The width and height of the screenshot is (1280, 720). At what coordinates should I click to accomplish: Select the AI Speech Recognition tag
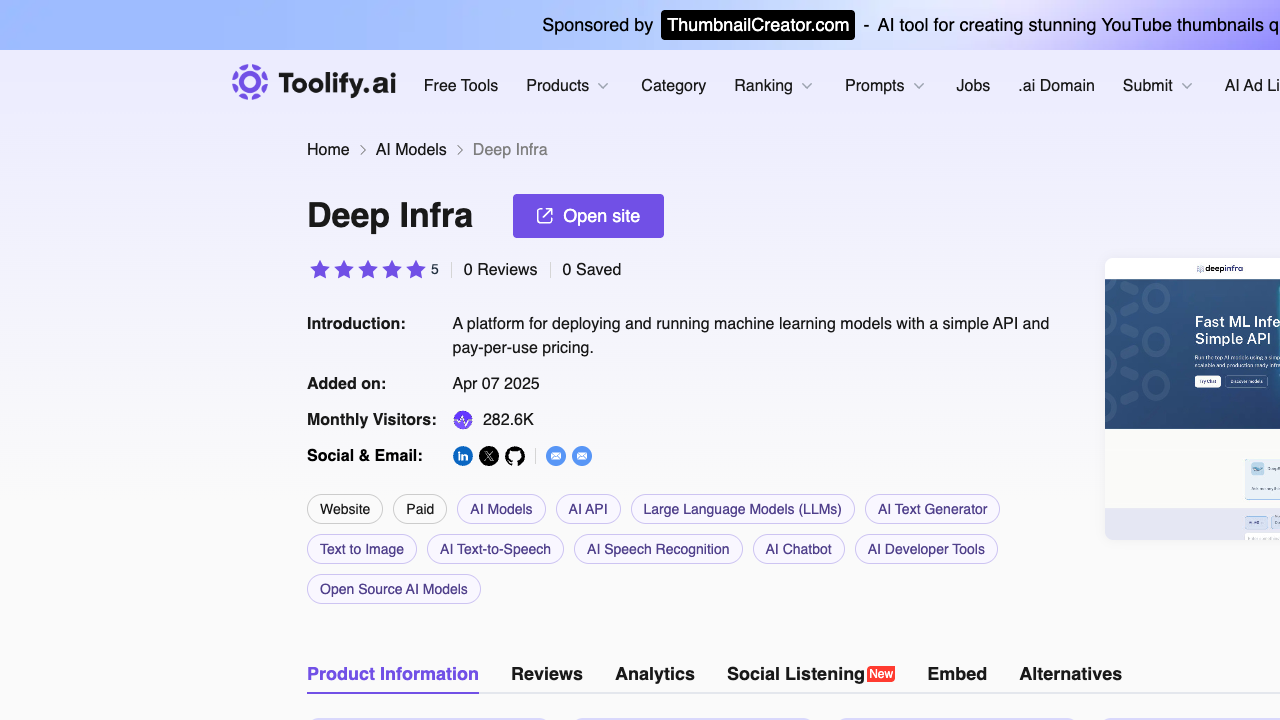pyautogui.click(x=658, y=549)
